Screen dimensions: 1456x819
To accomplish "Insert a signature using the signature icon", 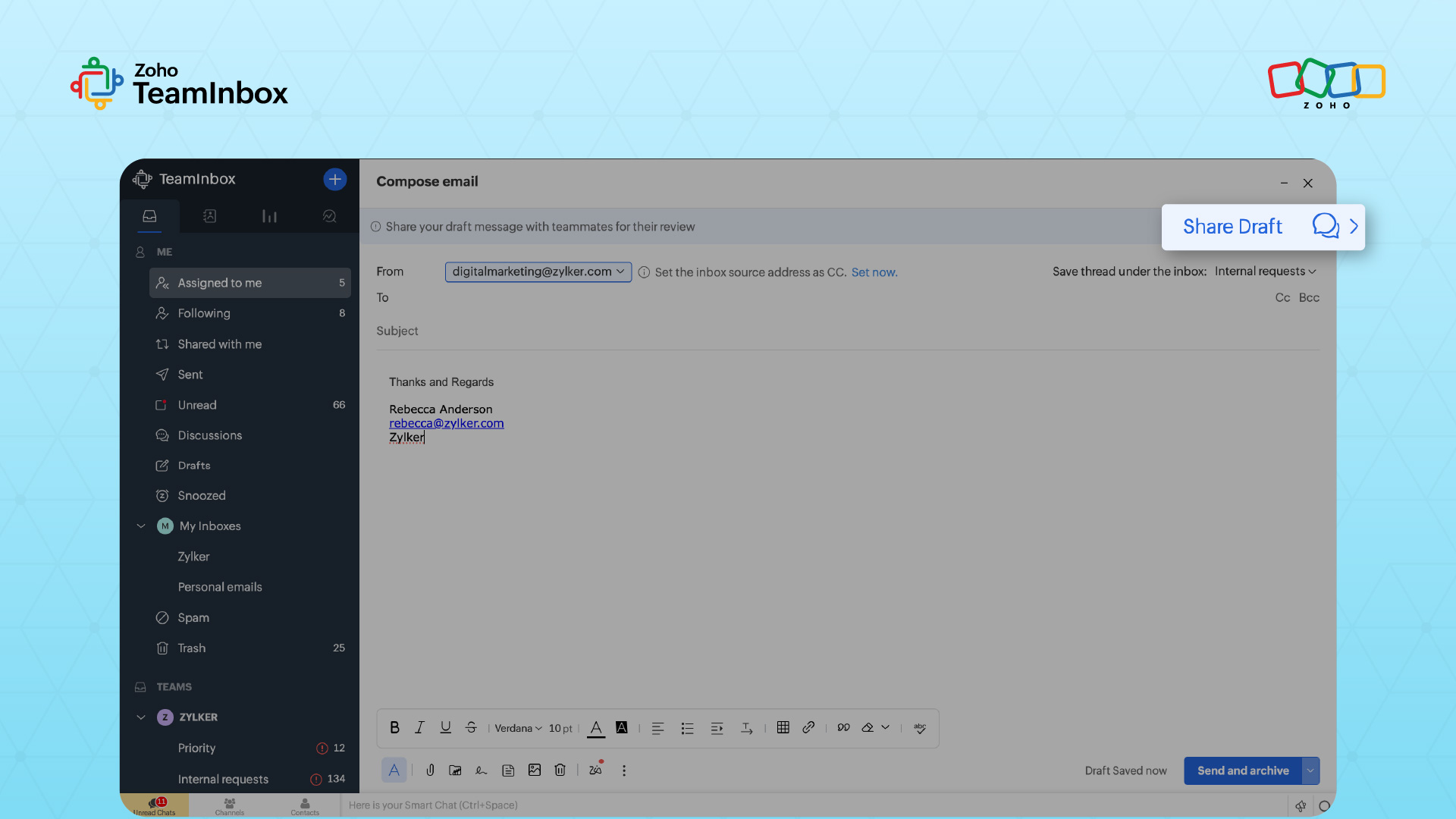I will coord(481,770).
